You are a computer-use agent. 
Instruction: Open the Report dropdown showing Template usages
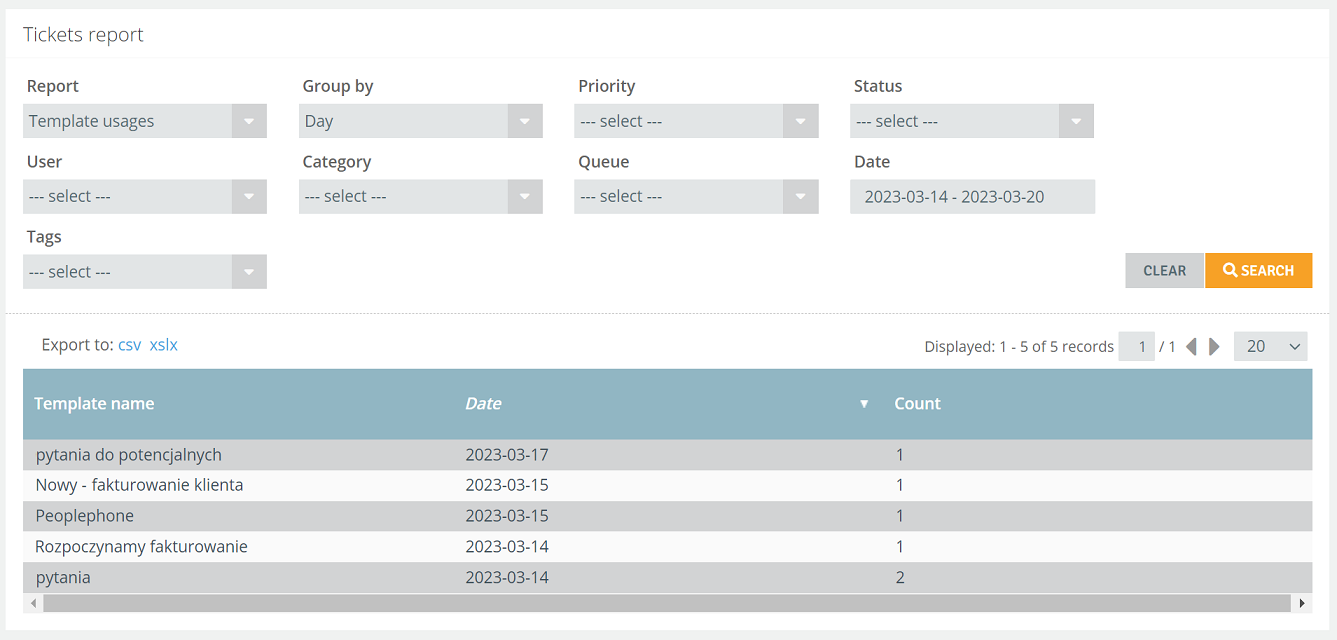(145, 121)
